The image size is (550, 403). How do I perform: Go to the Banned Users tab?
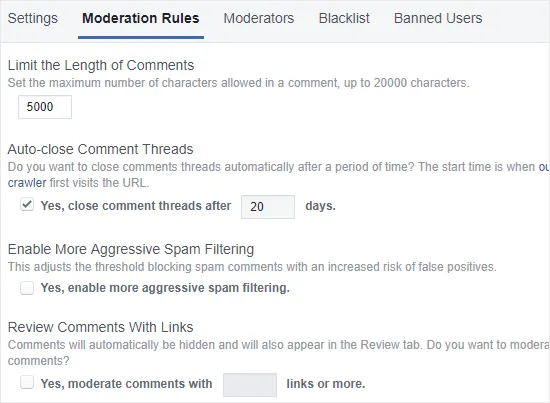[x=438, y=18]
